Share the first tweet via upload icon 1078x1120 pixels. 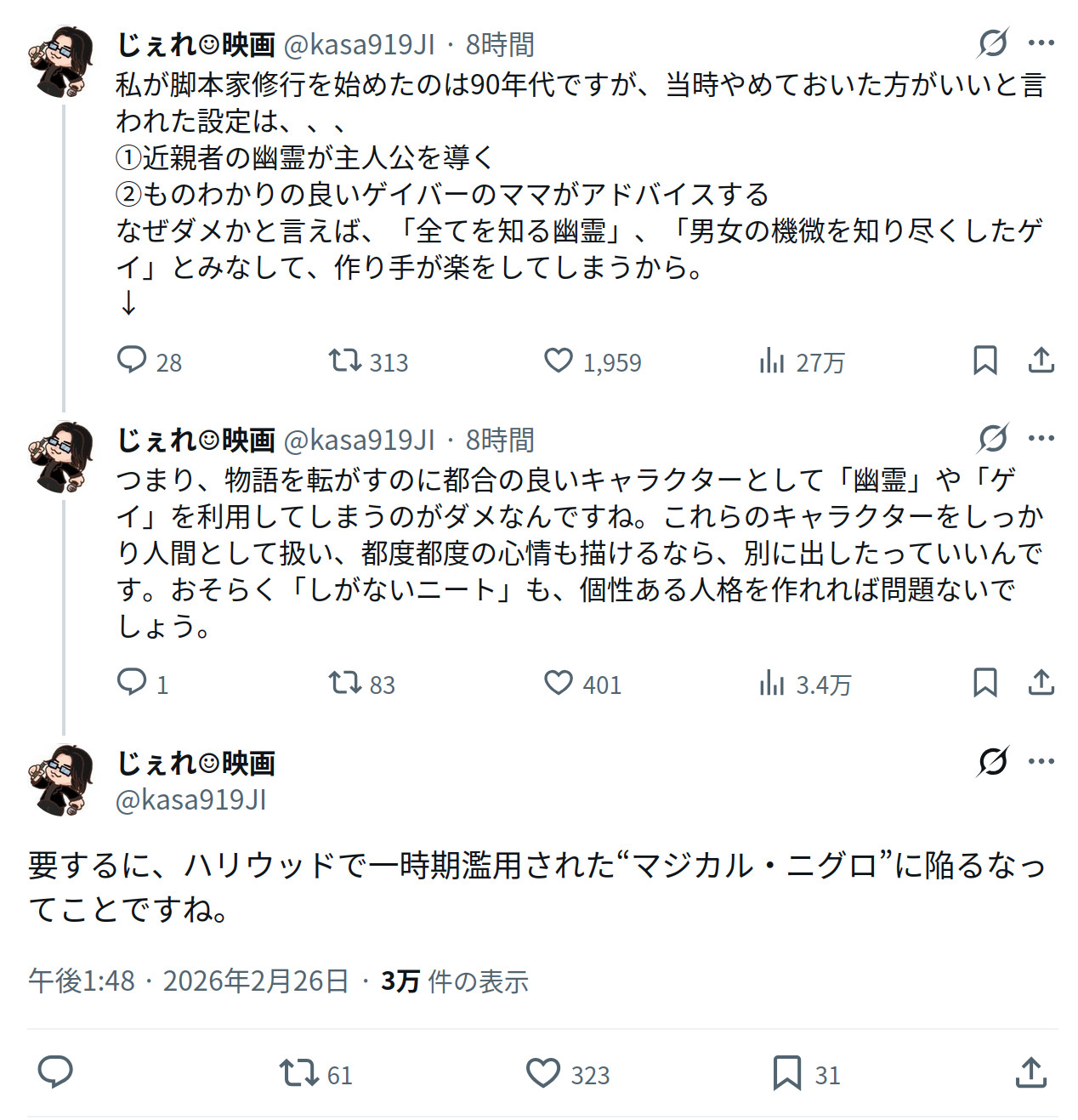click(x=1041, y=361)
